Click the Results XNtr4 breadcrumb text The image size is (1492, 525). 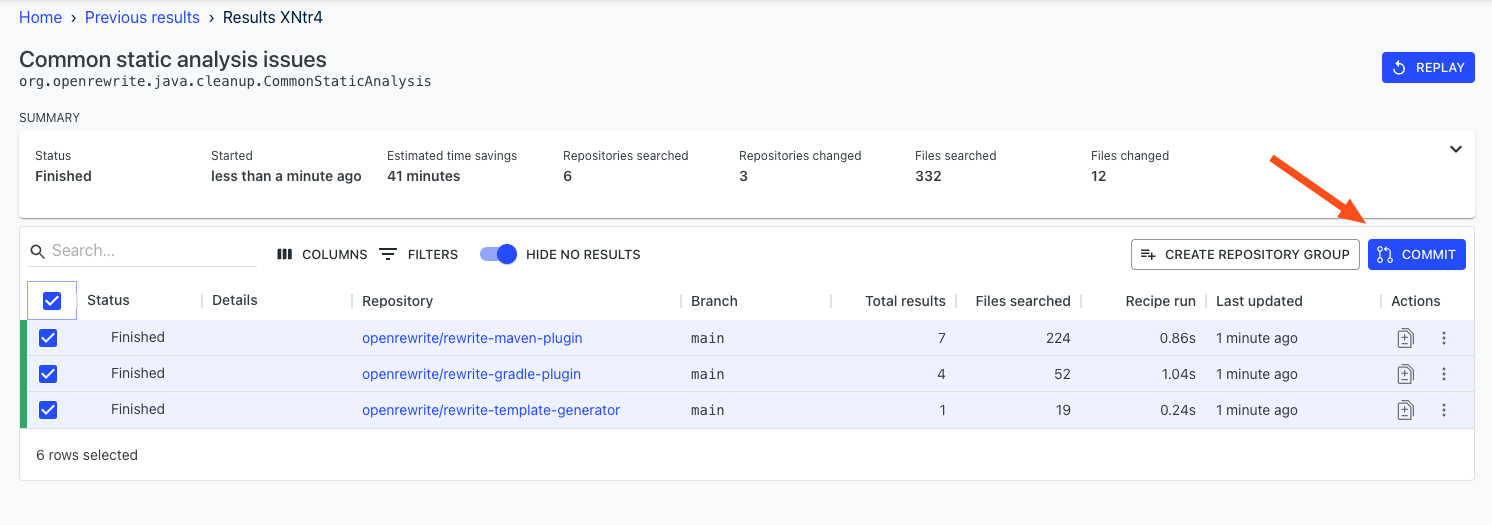tap(273, 18)
